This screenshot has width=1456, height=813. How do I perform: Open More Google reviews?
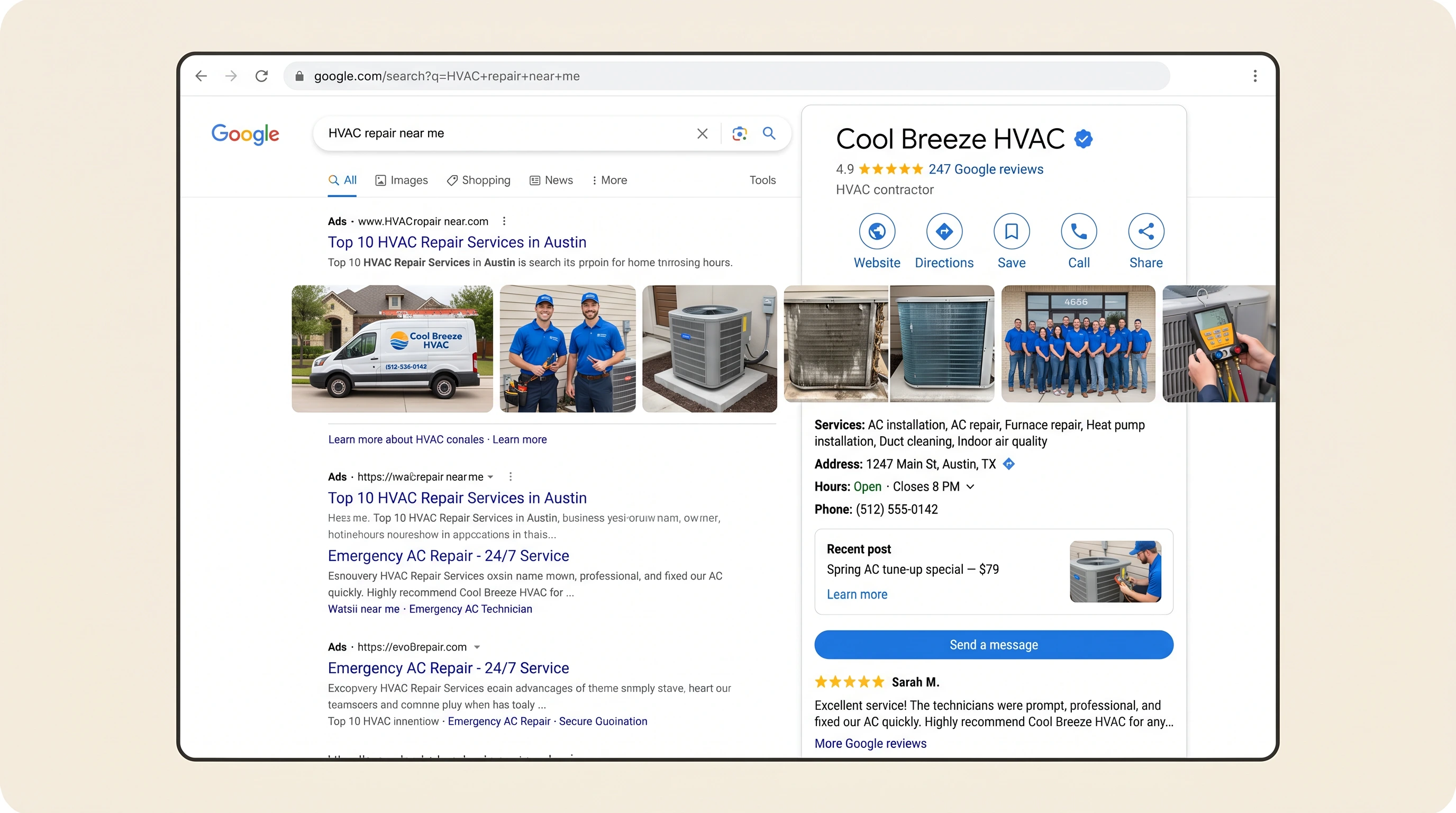coord(870,744)
